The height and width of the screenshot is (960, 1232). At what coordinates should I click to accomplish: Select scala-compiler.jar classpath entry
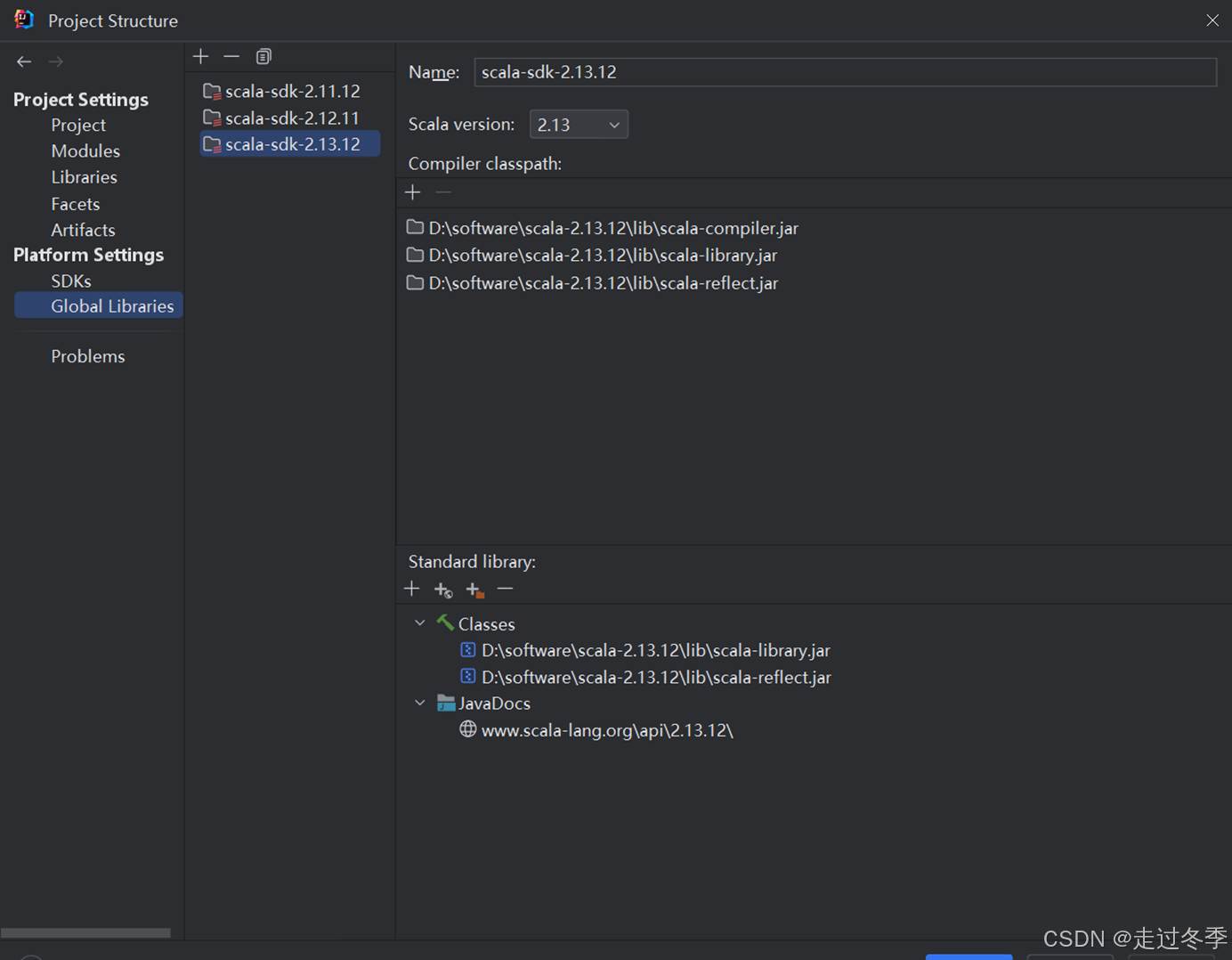(x=603, y=228)
